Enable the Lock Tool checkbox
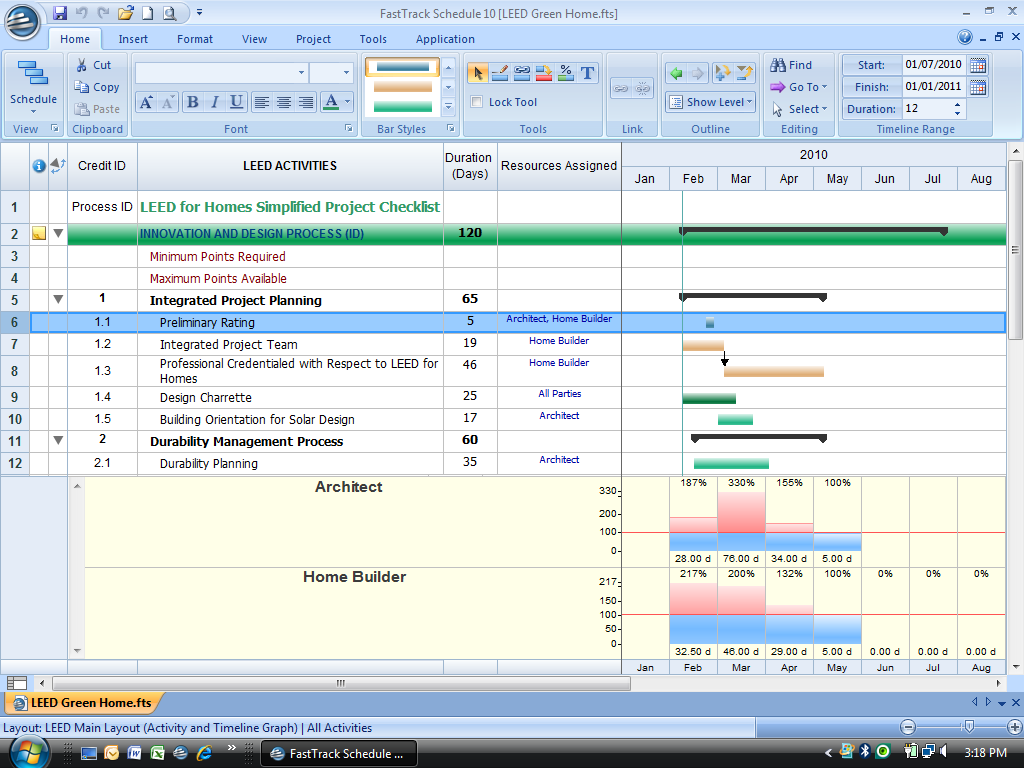This screenshot has height=768, width=1024. tap(477, 102)
